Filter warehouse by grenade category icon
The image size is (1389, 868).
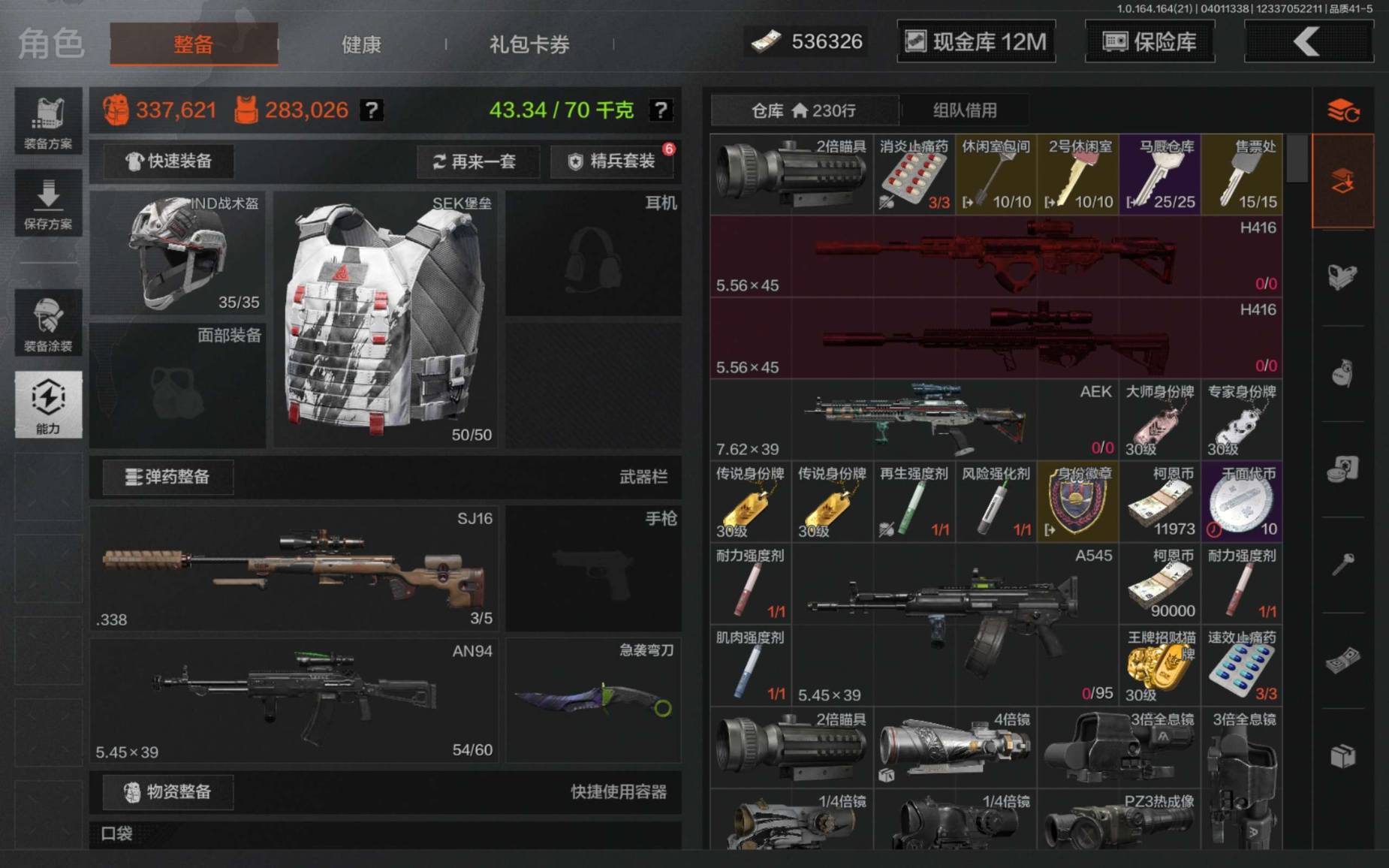click(x=1343, y=373)
